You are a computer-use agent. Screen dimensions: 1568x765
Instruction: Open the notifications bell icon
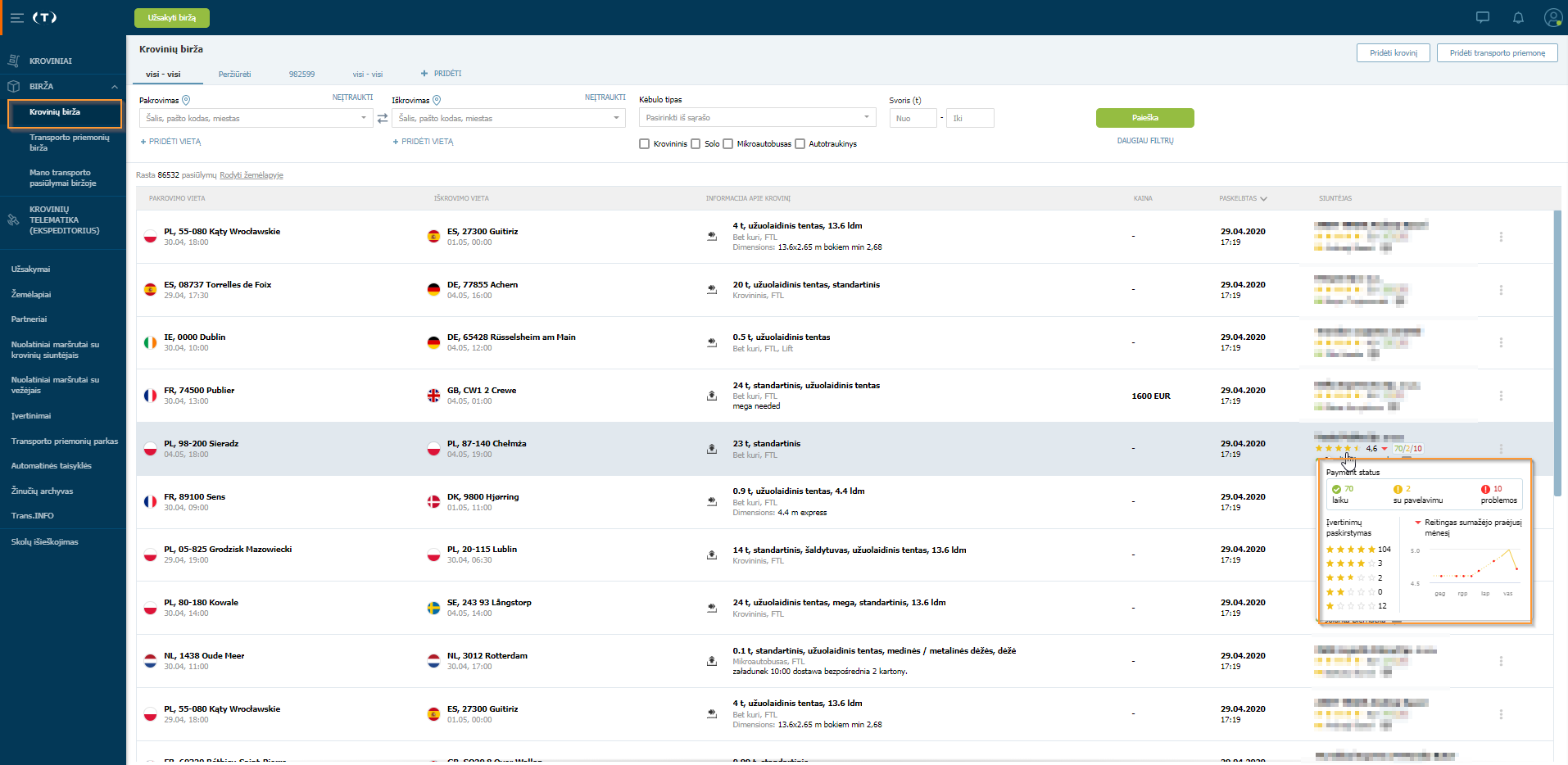[x=1517, y=17]
